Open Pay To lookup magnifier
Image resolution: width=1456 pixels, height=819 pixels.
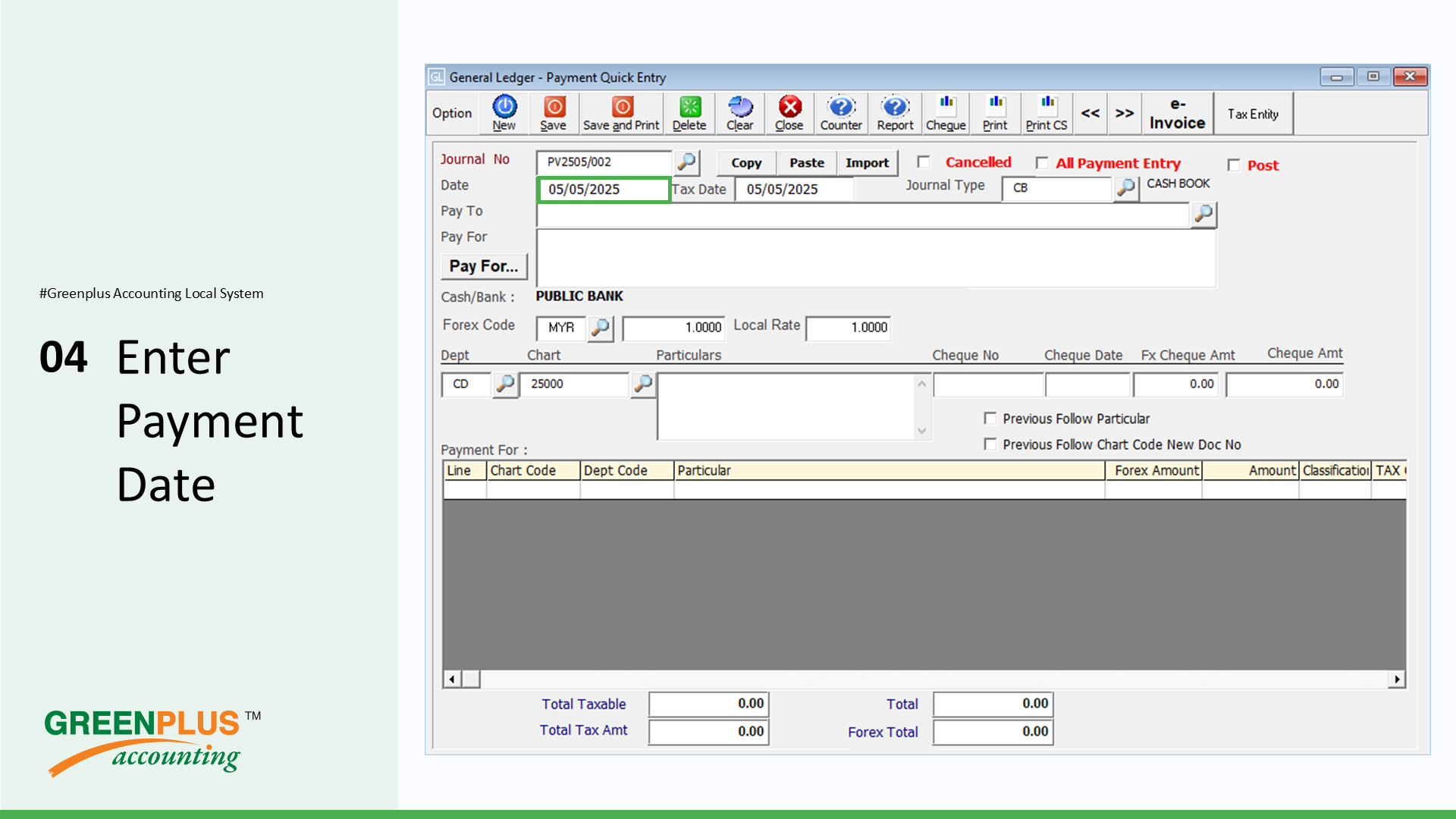(1203, 215)
